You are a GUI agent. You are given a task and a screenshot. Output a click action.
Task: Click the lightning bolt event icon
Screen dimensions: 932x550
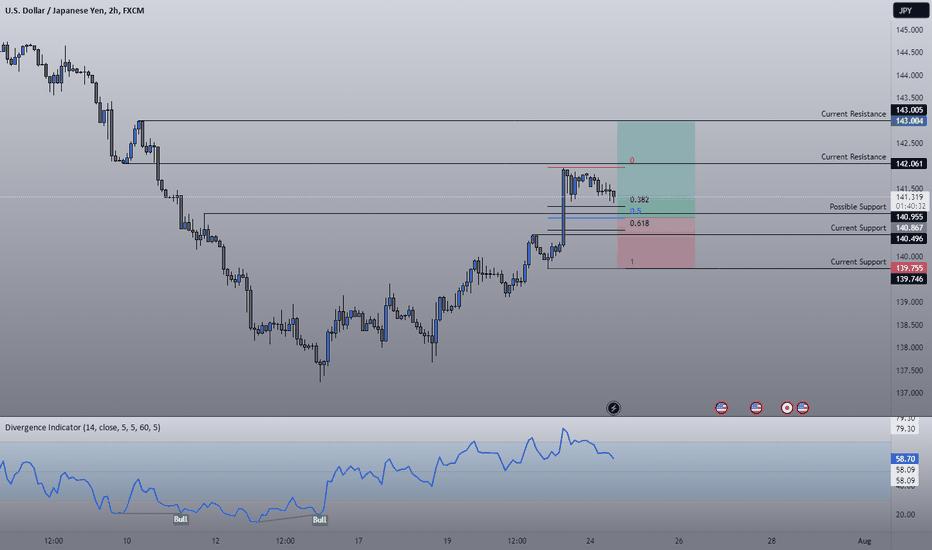[613, 408]
